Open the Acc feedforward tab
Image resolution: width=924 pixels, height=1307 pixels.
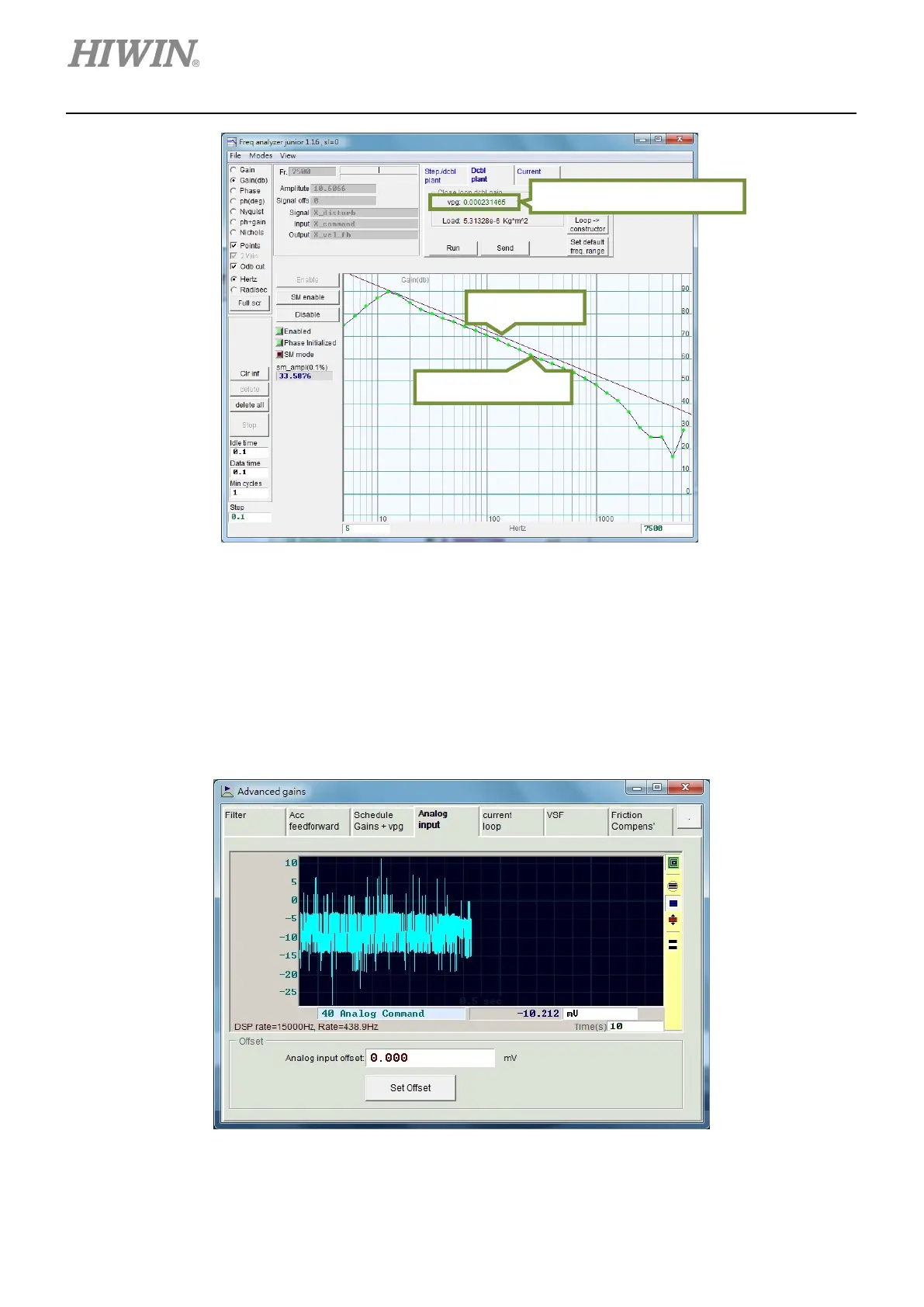(x=318, y=821)
